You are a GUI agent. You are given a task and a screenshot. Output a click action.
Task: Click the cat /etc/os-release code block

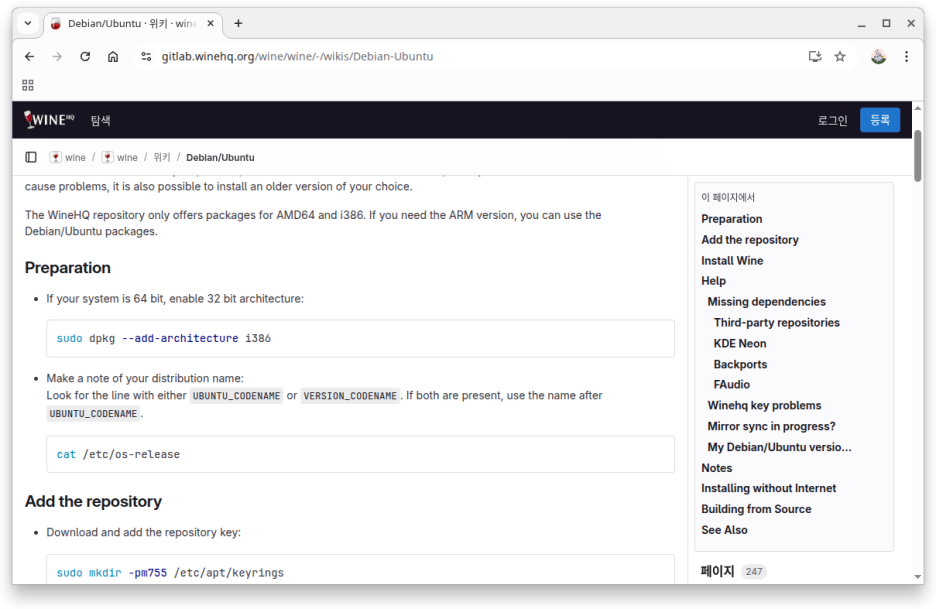361,455
